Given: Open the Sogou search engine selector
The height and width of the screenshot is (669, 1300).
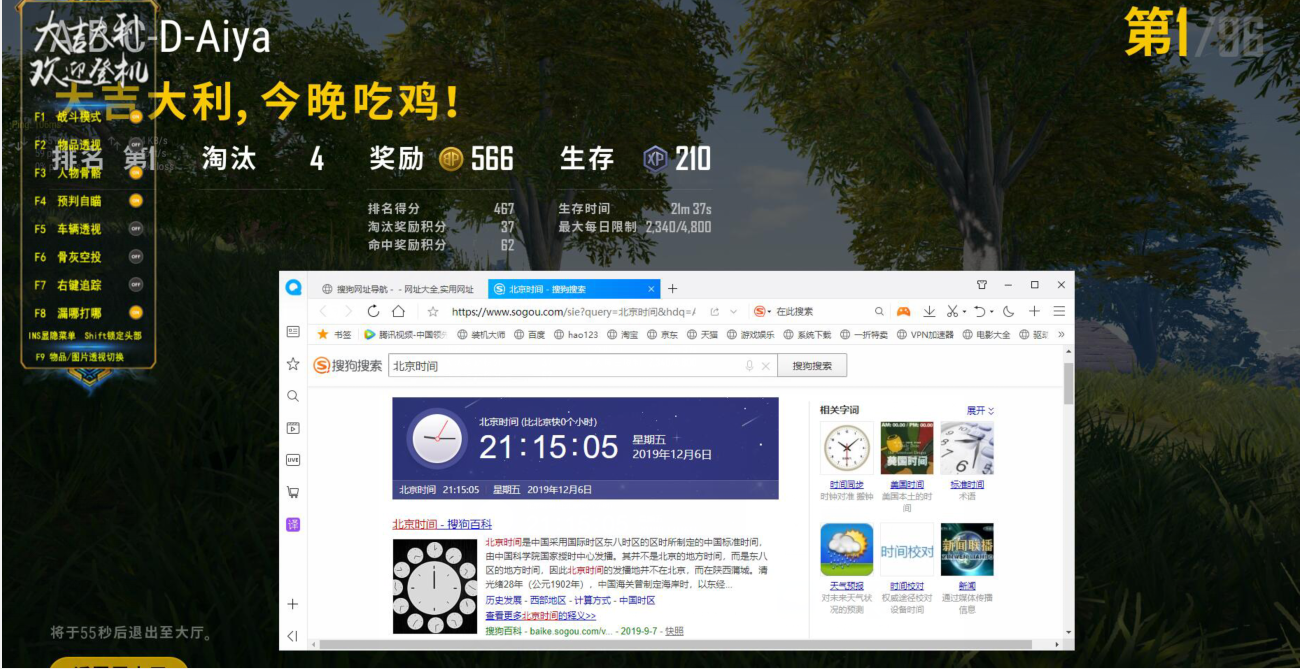Looking at the screenshot, I should click(762, 312).
